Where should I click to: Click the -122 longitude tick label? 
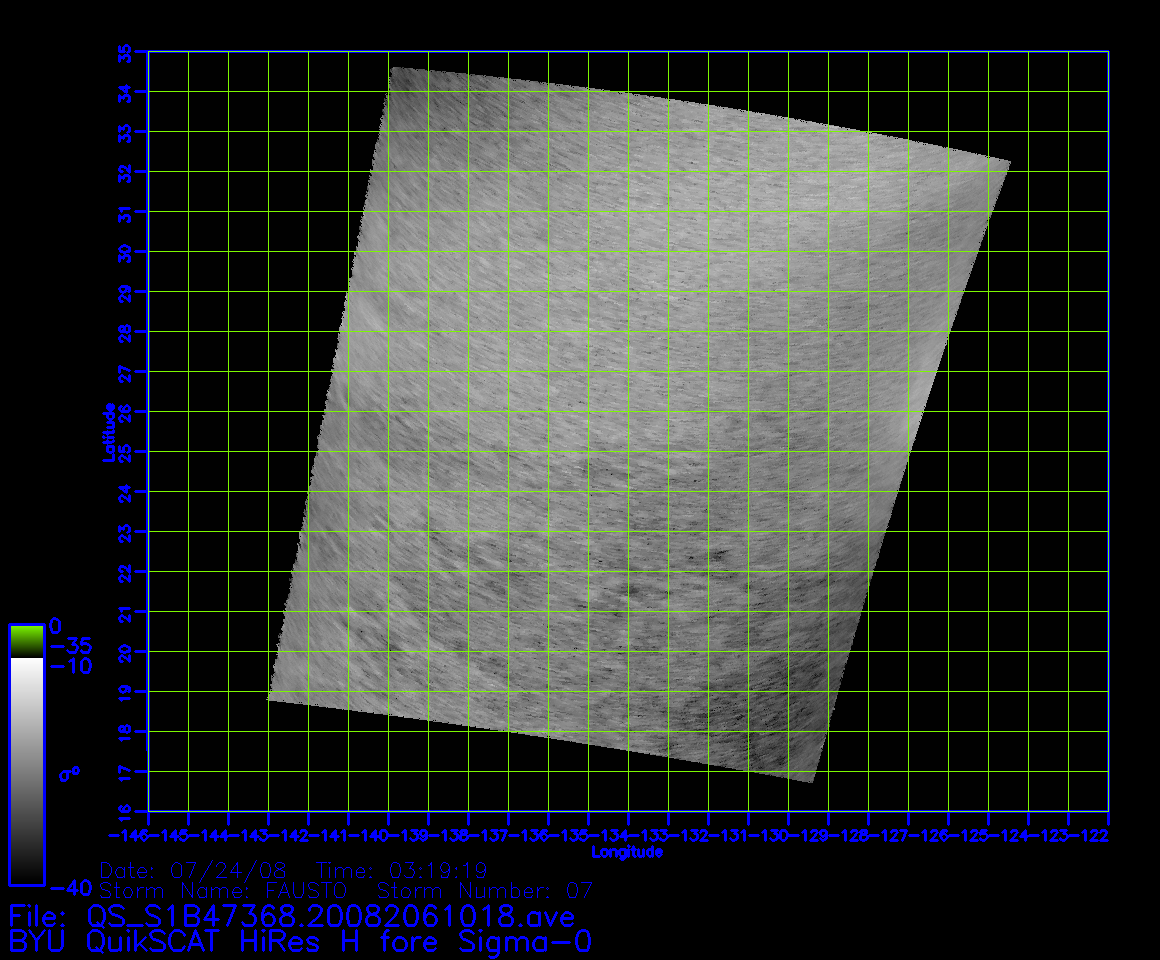1090,836
